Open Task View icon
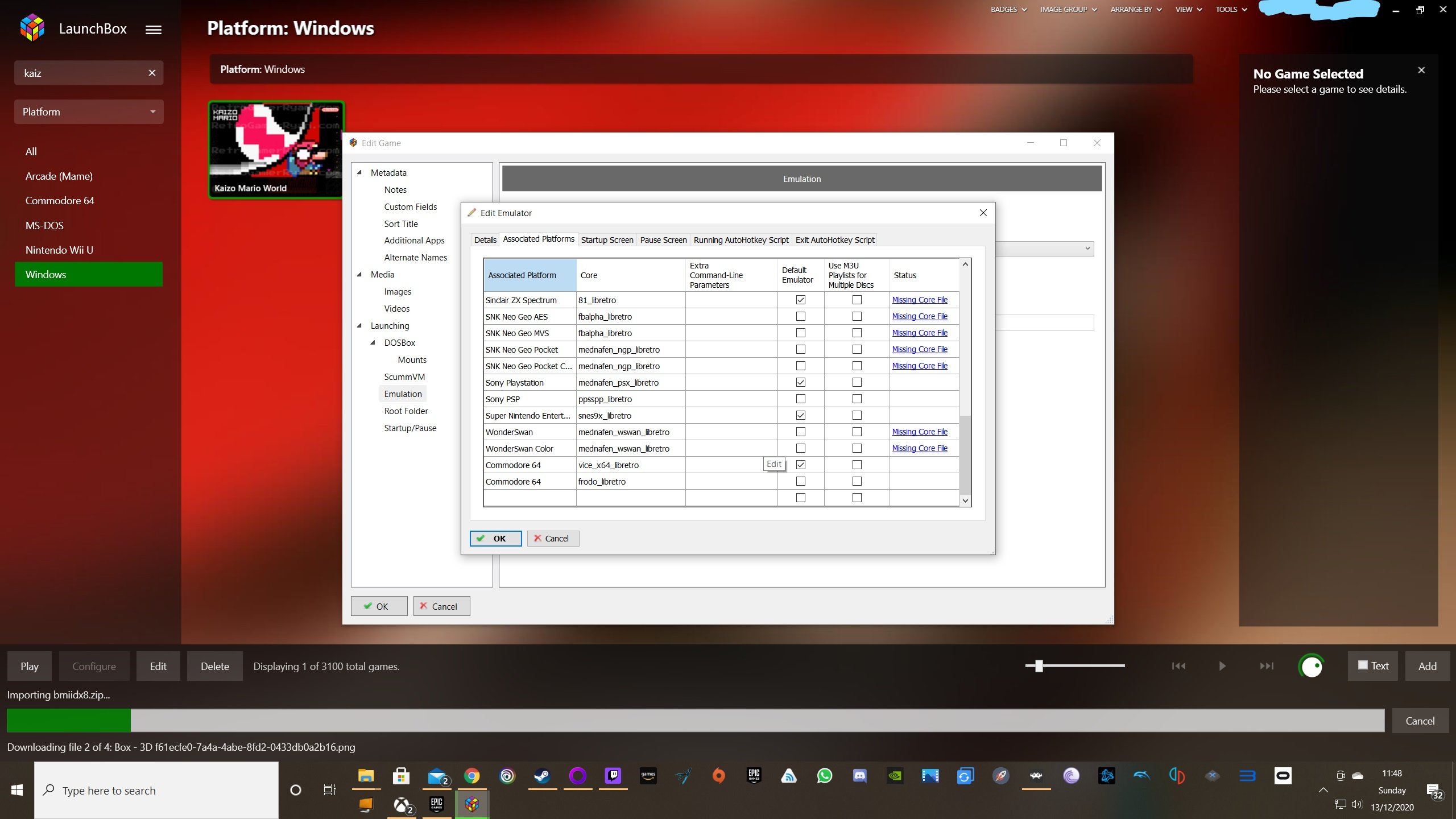Image resolution: width=1456 pixels, height=819 pixels. point(329,790)
